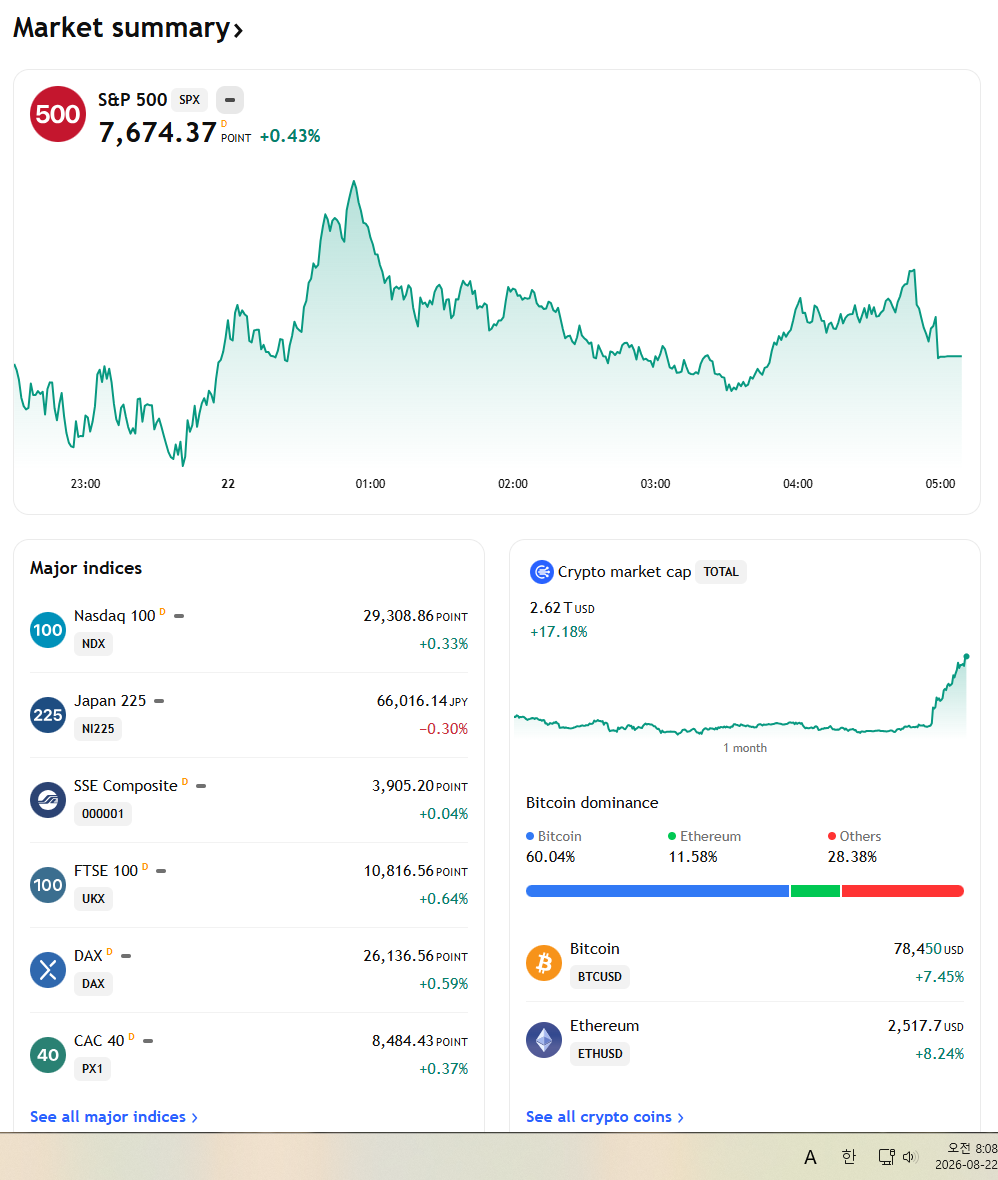
Task: Click the market status dash icon beside SPX
Action: pyautogui.click(x=230, y=99)
